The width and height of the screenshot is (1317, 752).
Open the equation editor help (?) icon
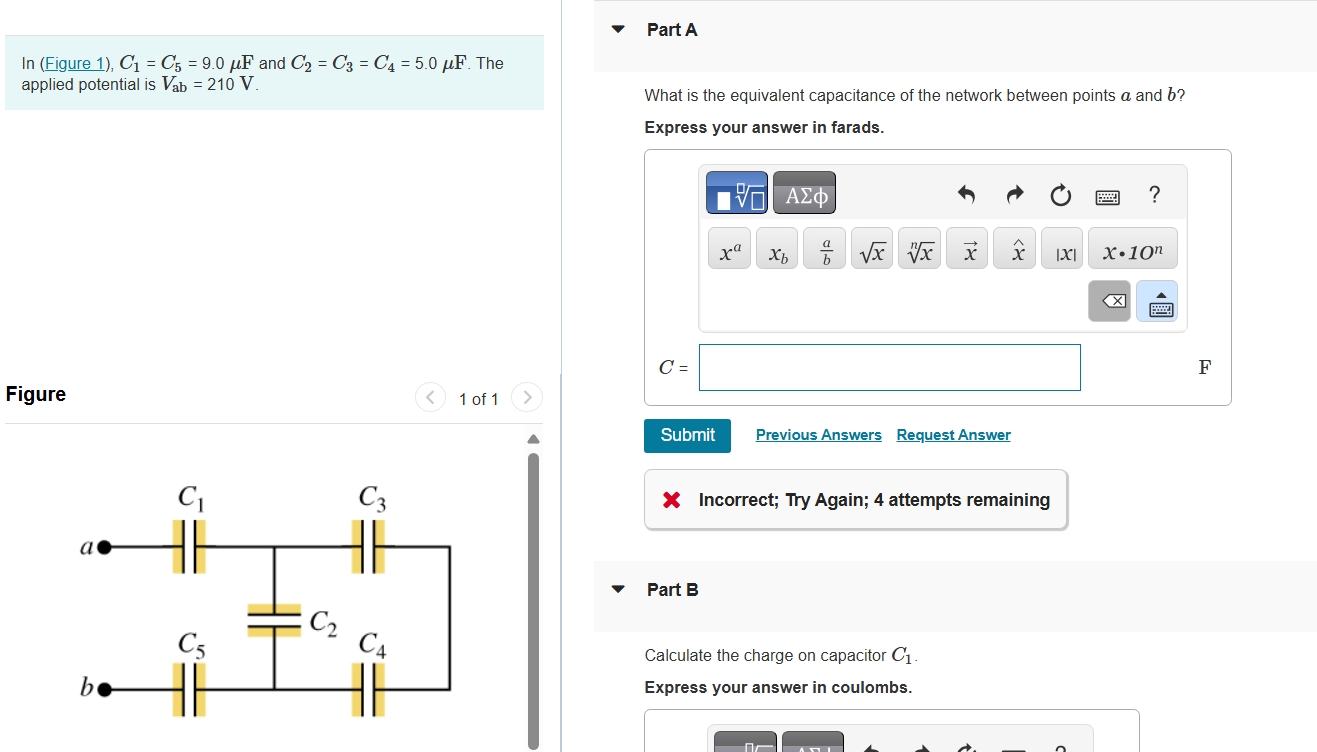[x=1154, y=195]
